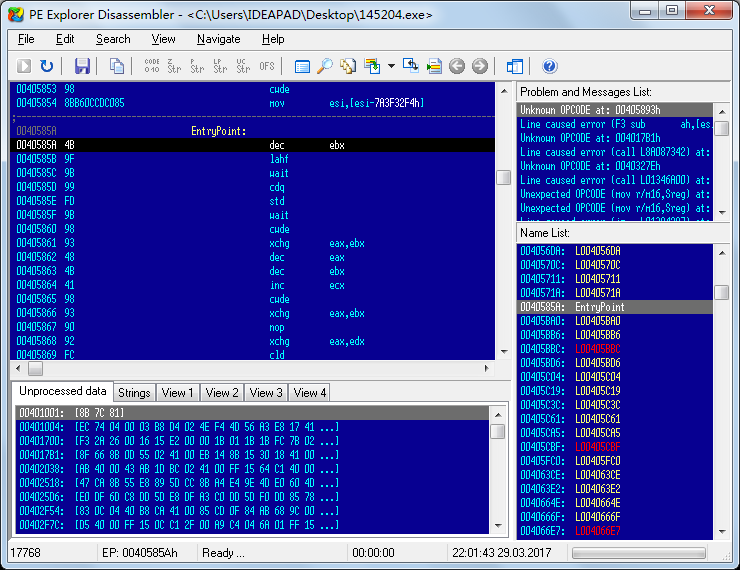Image resolution: width=740 pixels, height=570 pixels.
Task: Open dropdown arrow next to the green-arrow icon
Action: [391, 66]
